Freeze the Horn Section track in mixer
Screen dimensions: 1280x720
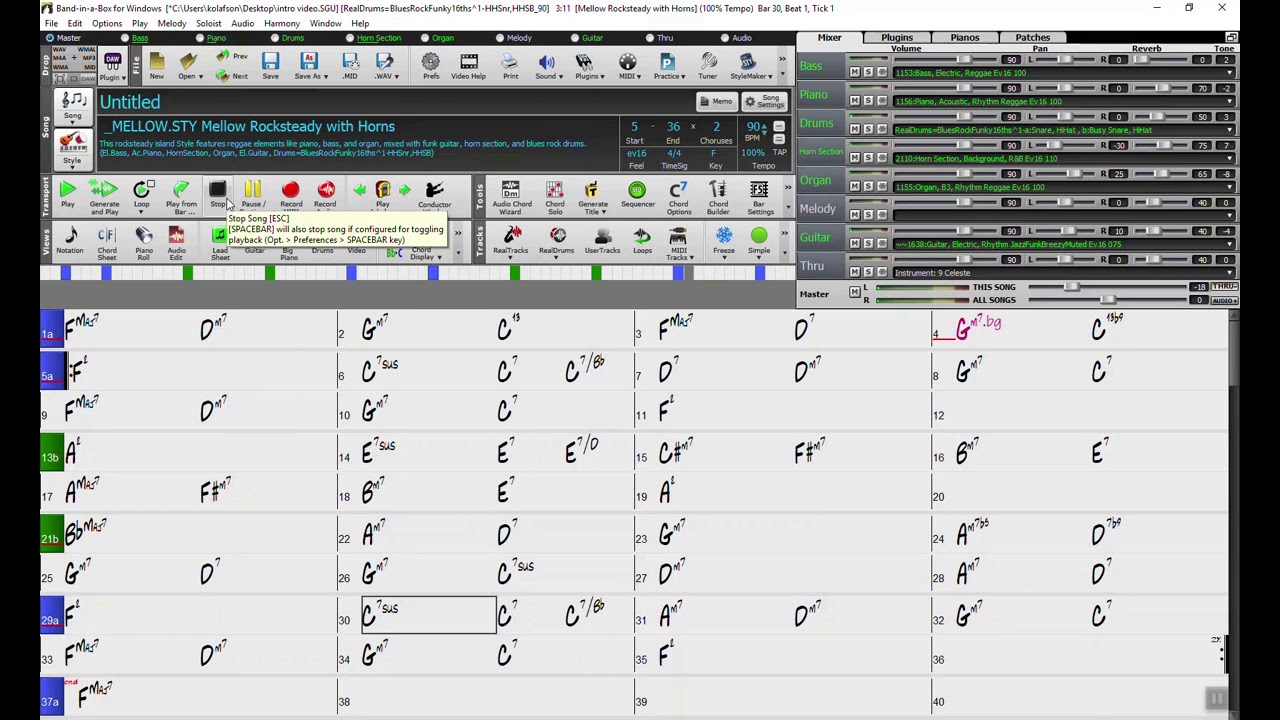[x=881, y=158]
